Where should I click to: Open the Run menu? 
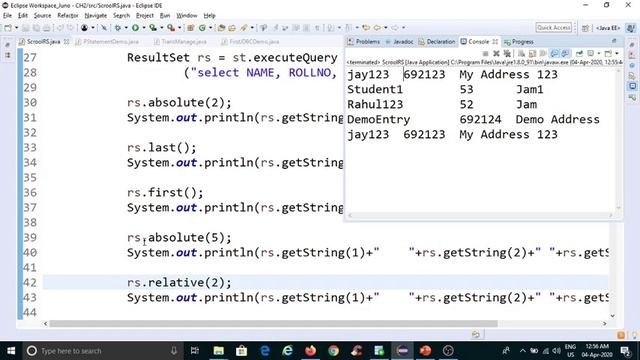click(x=165, y=16)
